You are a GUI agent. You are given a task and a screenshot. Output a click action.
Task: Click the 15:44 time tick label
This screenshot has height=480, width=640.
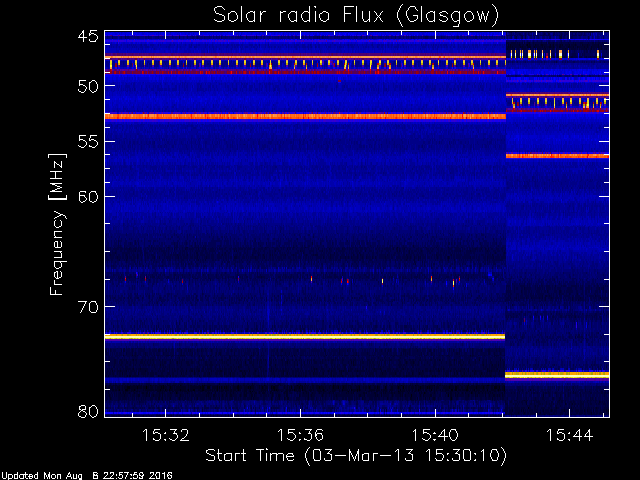click(569, 435)
